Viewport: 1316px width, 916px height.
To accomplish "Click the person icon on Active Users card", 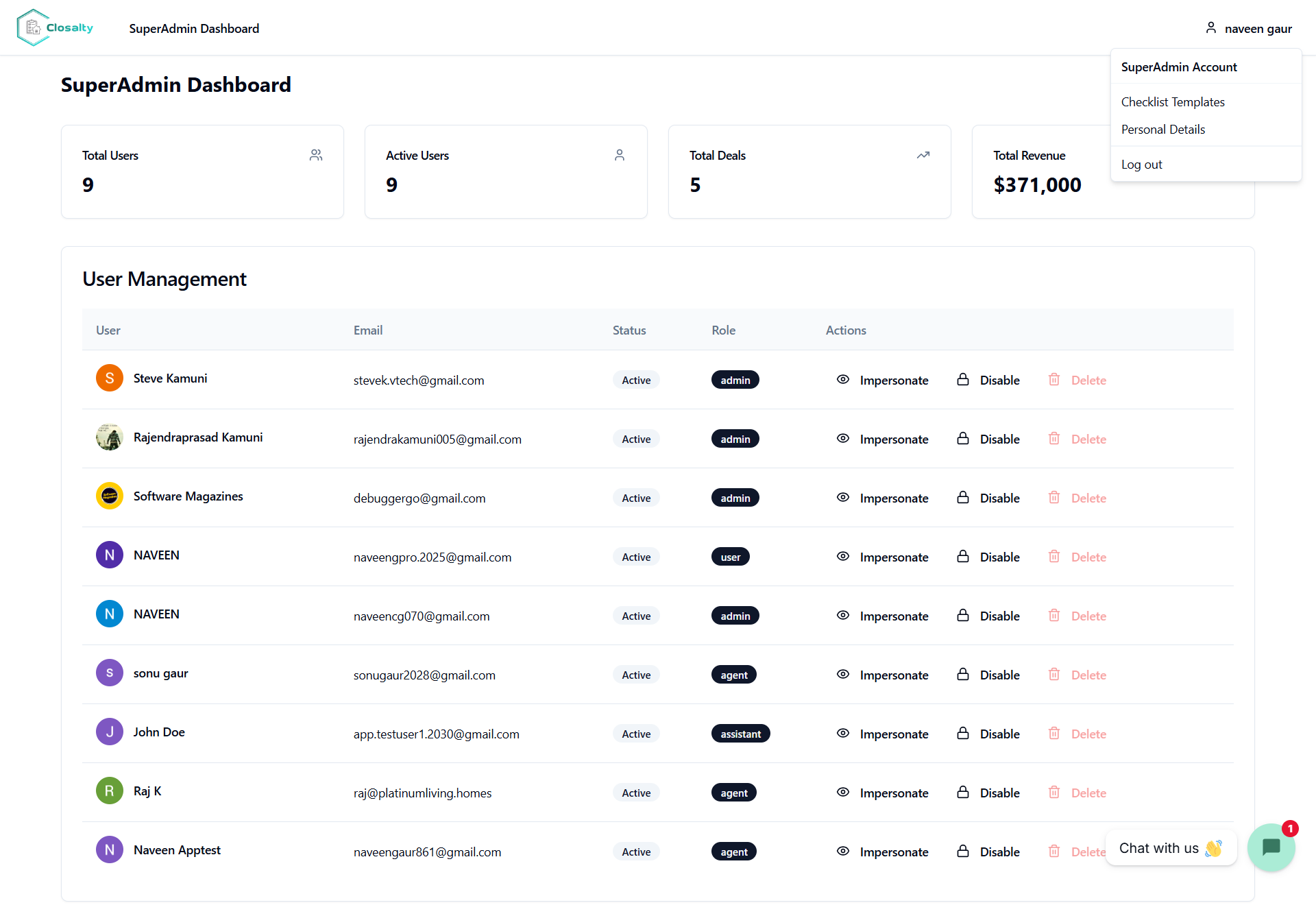I will pyautogui.click(x=620, y=155).
